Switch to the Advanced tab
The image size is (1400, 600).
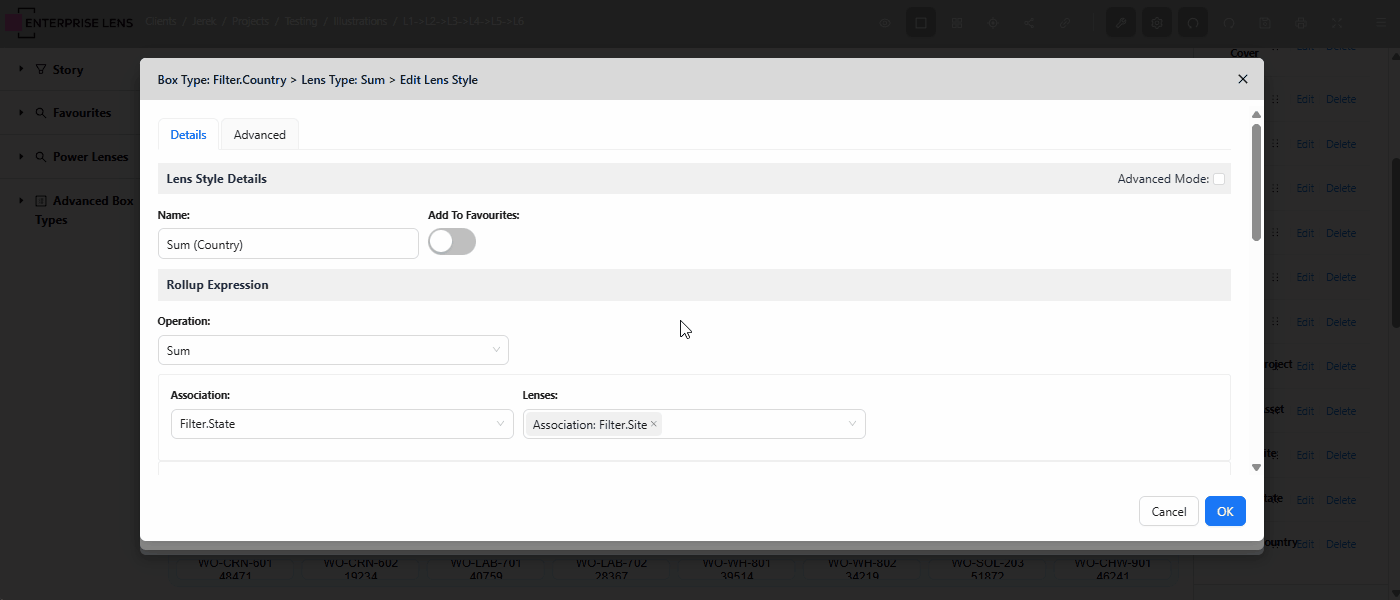tap(259, 135)
